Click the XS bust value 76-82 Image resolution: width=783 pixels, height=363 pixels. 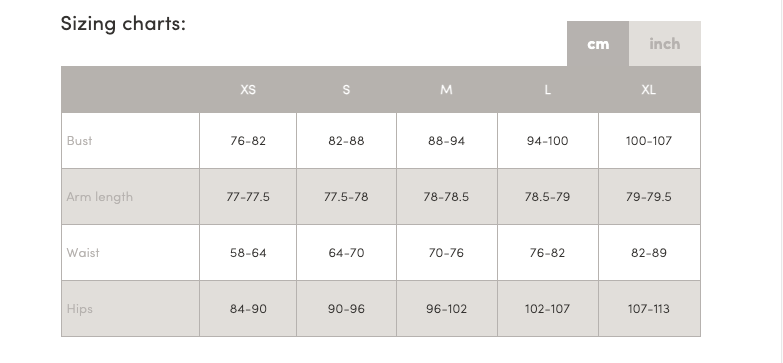coord(248,141)
